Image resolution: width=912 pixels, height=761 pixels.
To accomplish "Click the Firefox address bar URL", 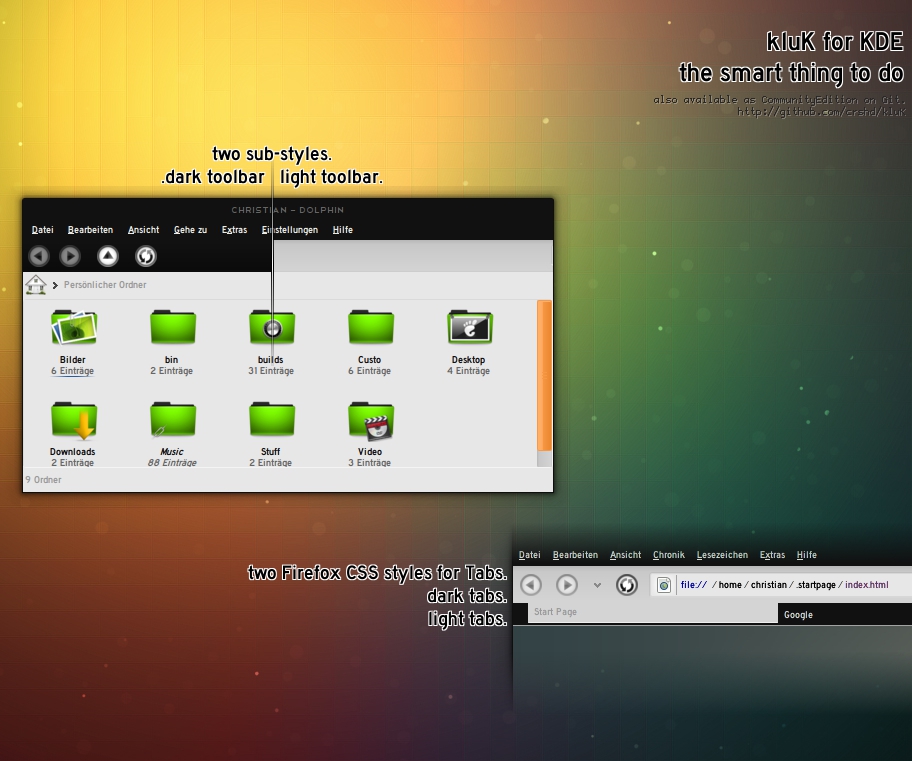I will tap(784, 585).
